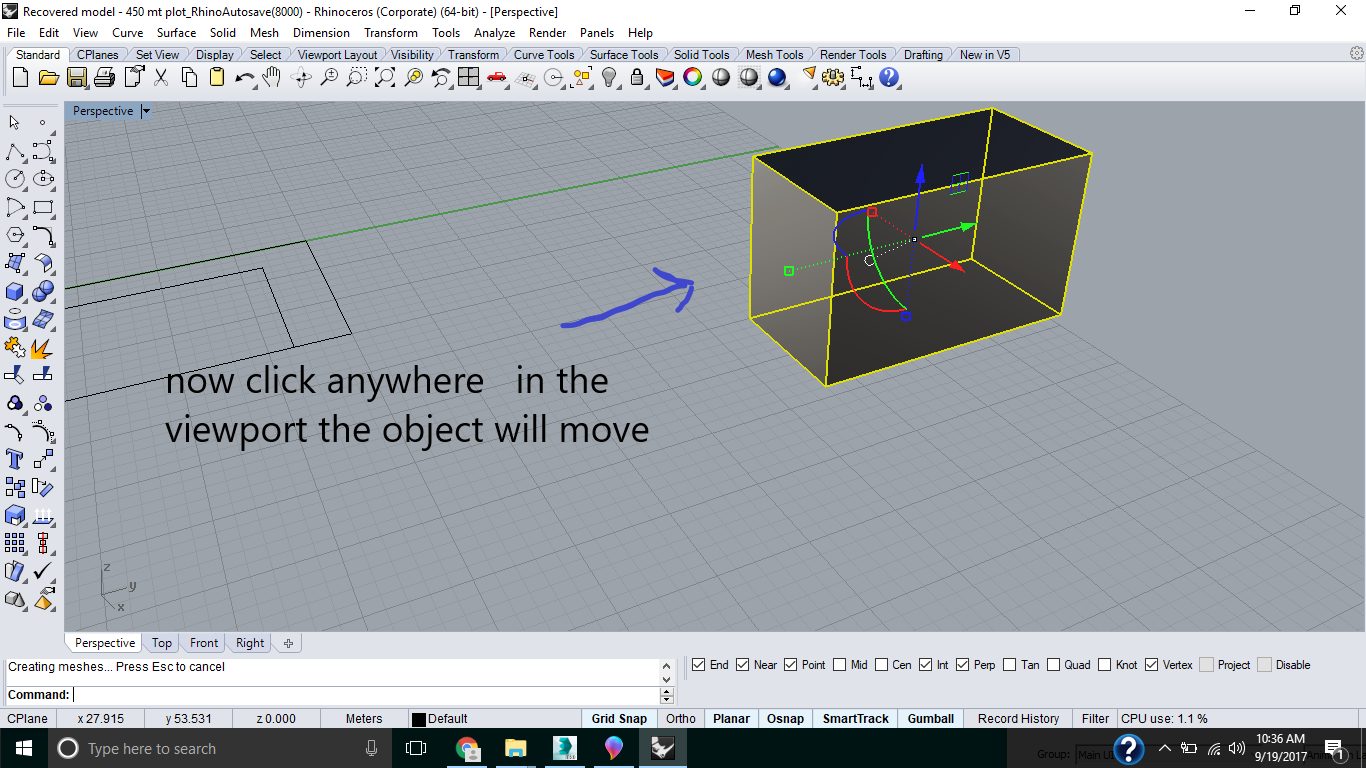Switch to the Surface Tools toolbar tab
This screenshot has height=768, width=1366.
(623, 55)
